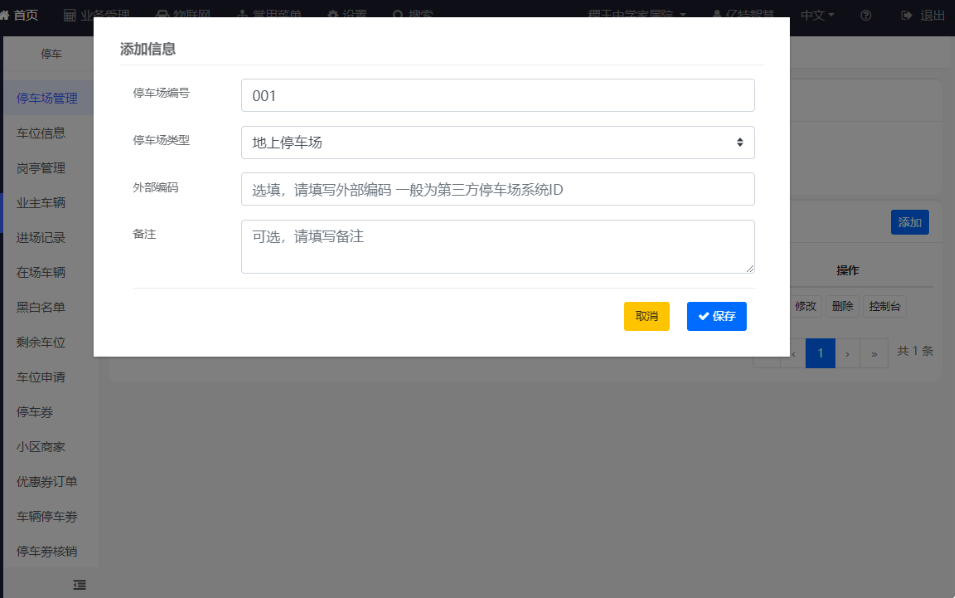This screenshot has height=598, width=955.
Task: Click the 退出 logout icon
Action: pyautogui.click(x=906, y=15)
